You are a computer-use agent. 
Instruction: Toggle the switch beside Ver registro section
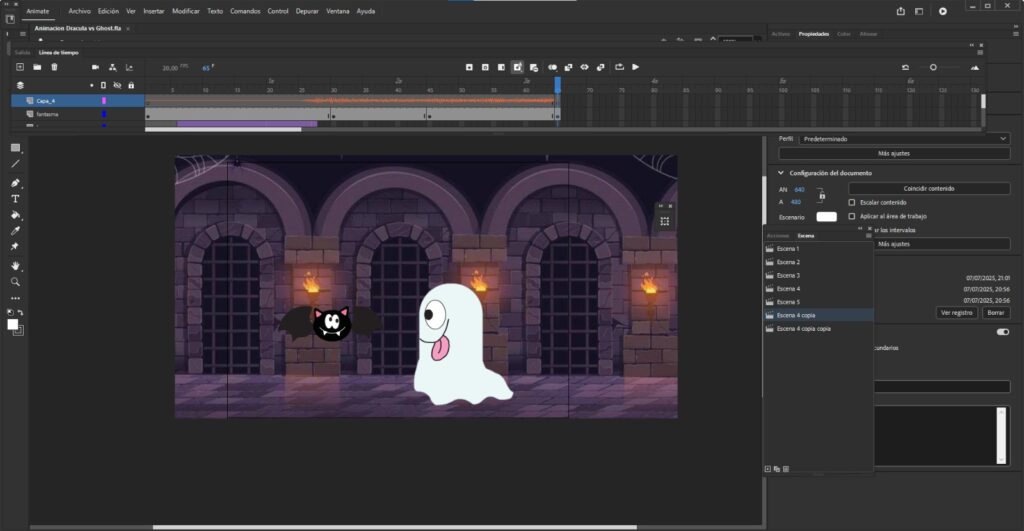[x=1002, y=332]
